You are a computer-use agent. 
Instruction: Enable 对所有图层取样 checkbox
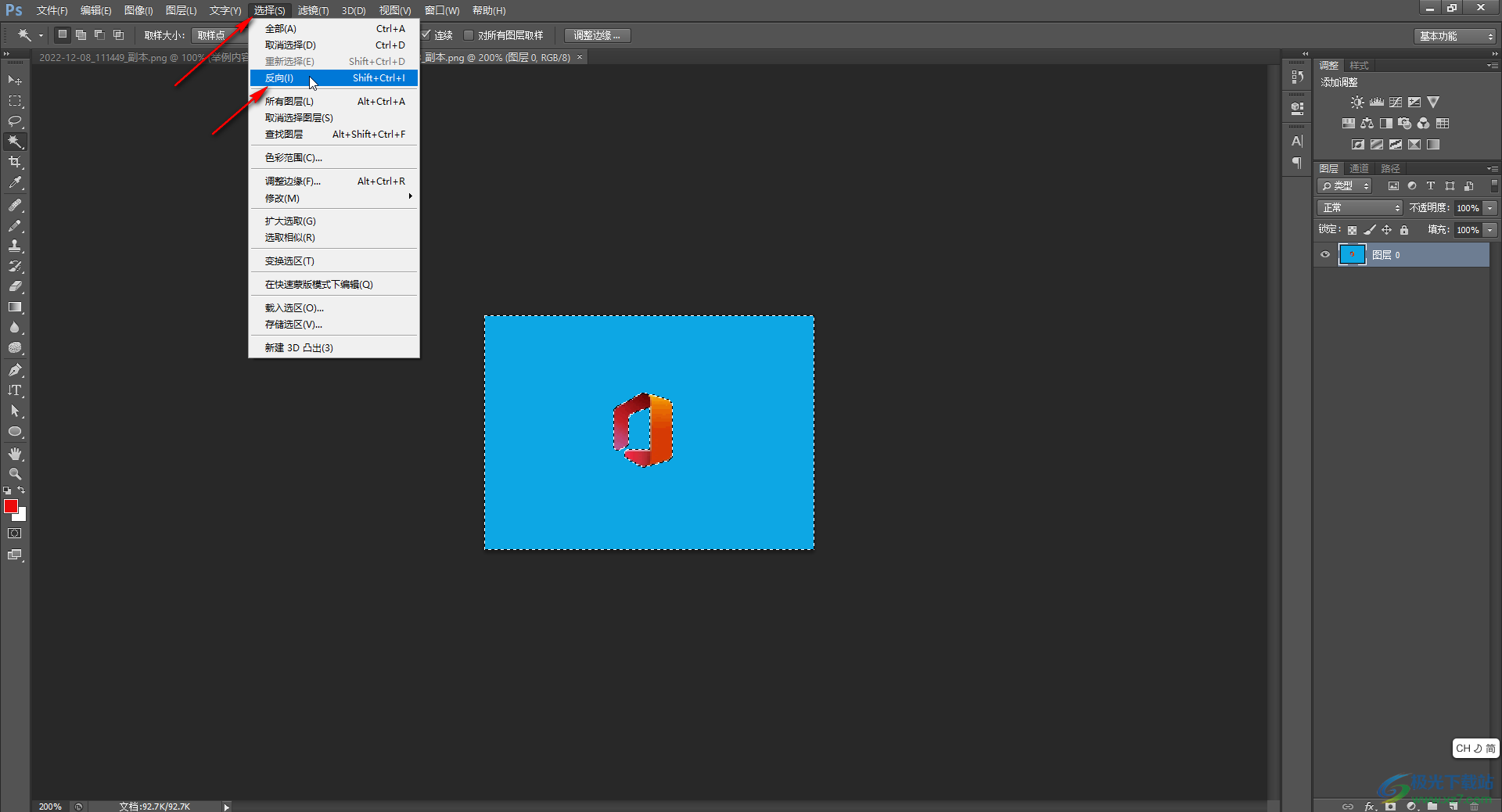pos(469,35)
